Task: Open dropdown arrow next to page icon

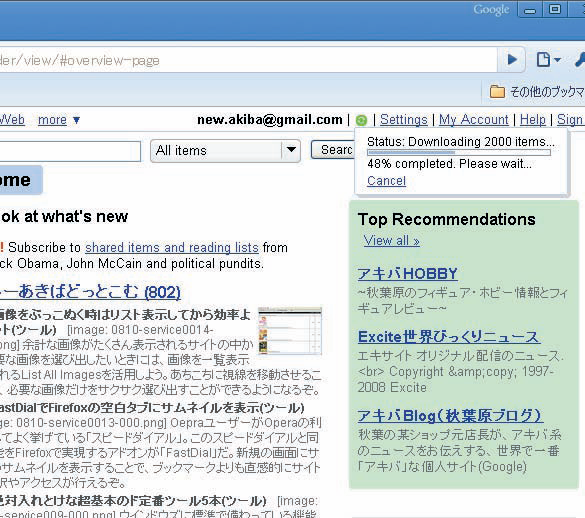Action: click(x=557, y=60)
